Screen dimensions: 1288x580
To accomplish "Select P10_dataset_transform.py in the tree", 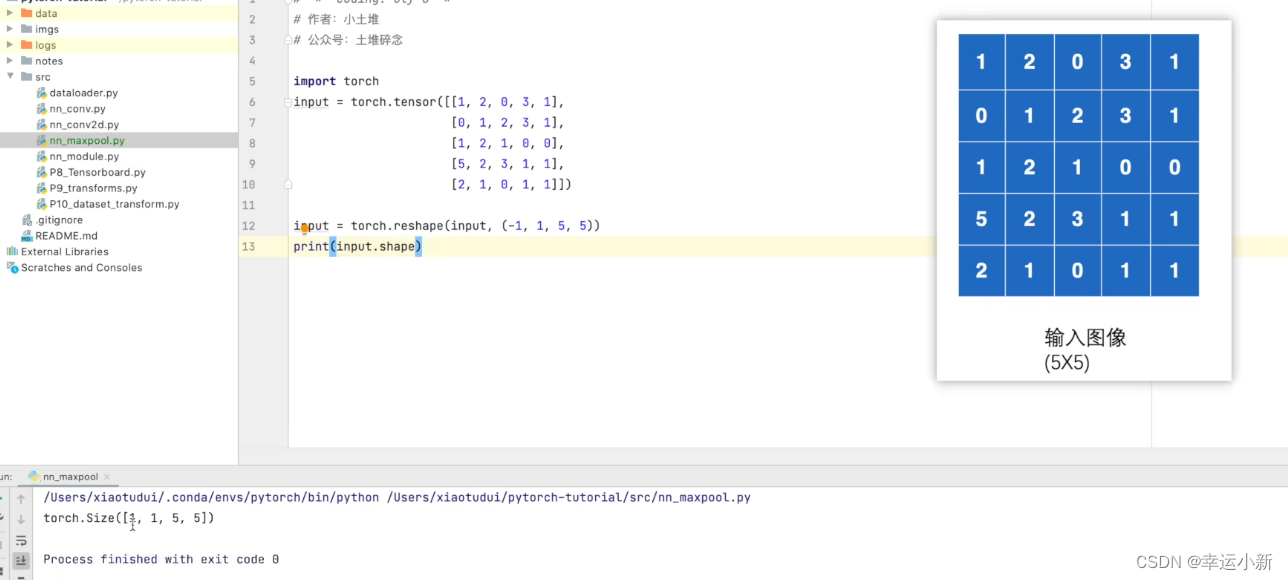I will (115, 204).
